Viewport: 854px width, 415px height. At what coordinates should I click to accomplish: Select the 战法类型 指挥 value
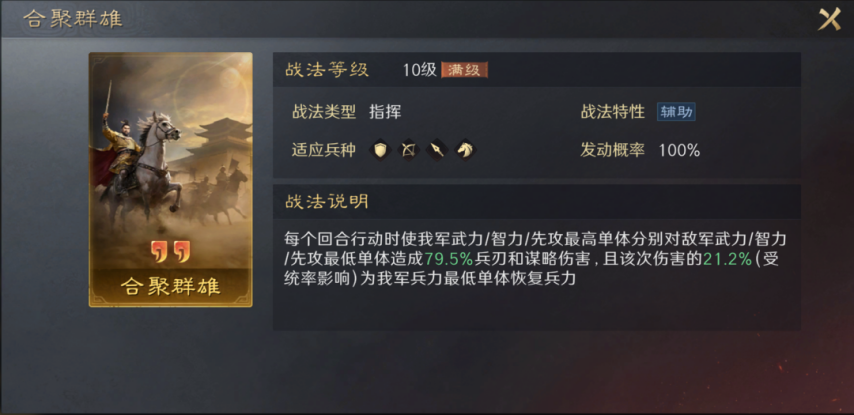tap(385, 112)
